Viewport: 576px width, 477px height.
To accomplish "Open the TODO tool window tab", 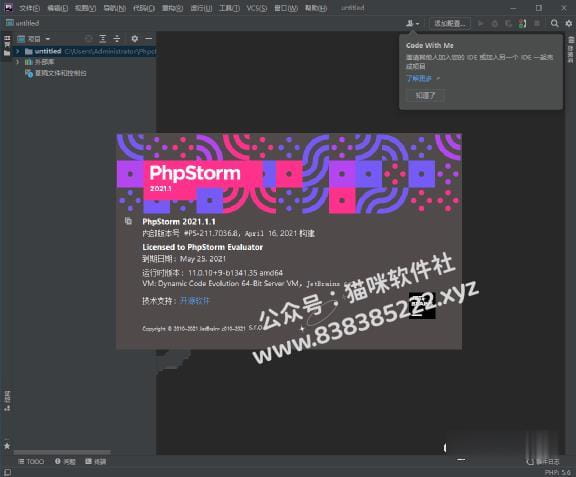I will pos(31,461).
